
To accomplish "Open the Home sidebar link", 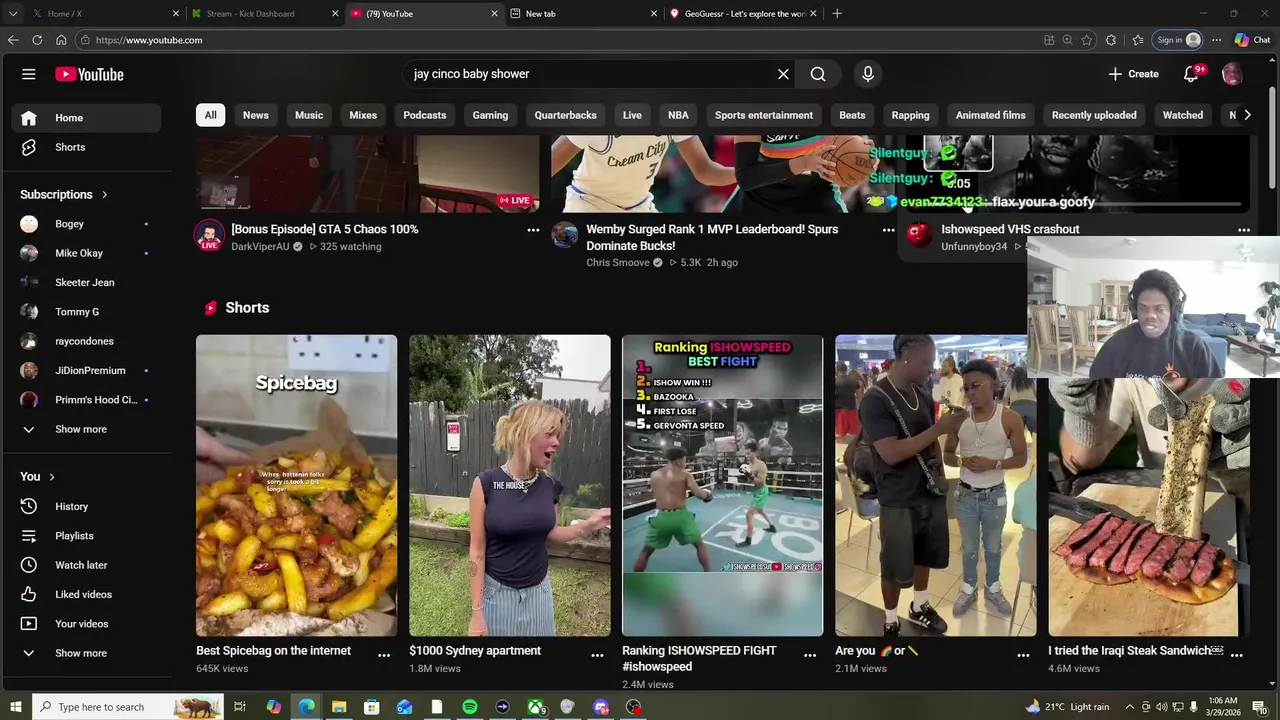I will [x=86, y=118].
